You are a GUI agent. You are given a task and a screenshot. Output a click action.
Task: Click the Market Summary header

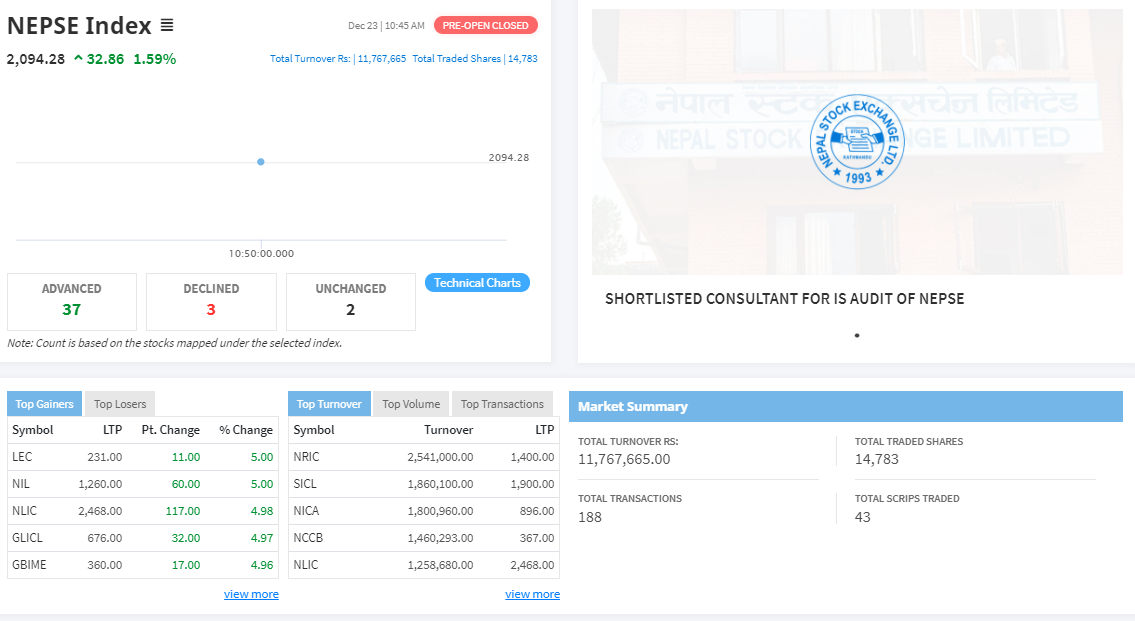(845, 407)
